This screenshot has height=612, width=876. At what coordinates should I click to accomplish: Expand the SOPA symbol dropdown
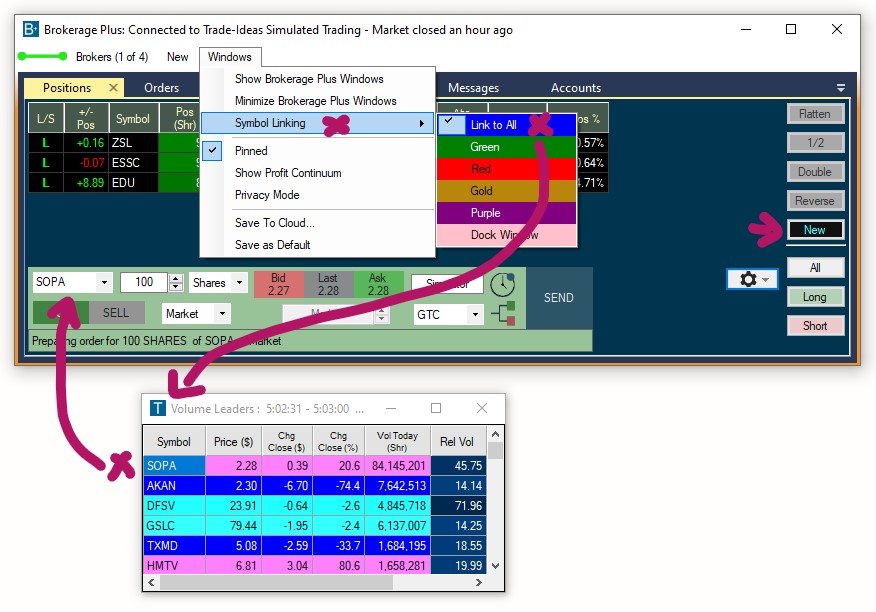[104, 283]
